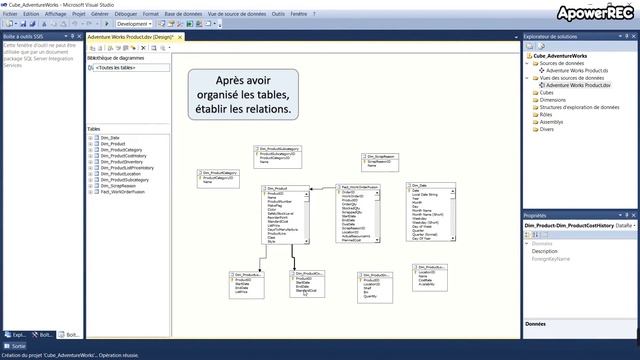
Task: Open the Edition menu
Action: coord(31,14)
